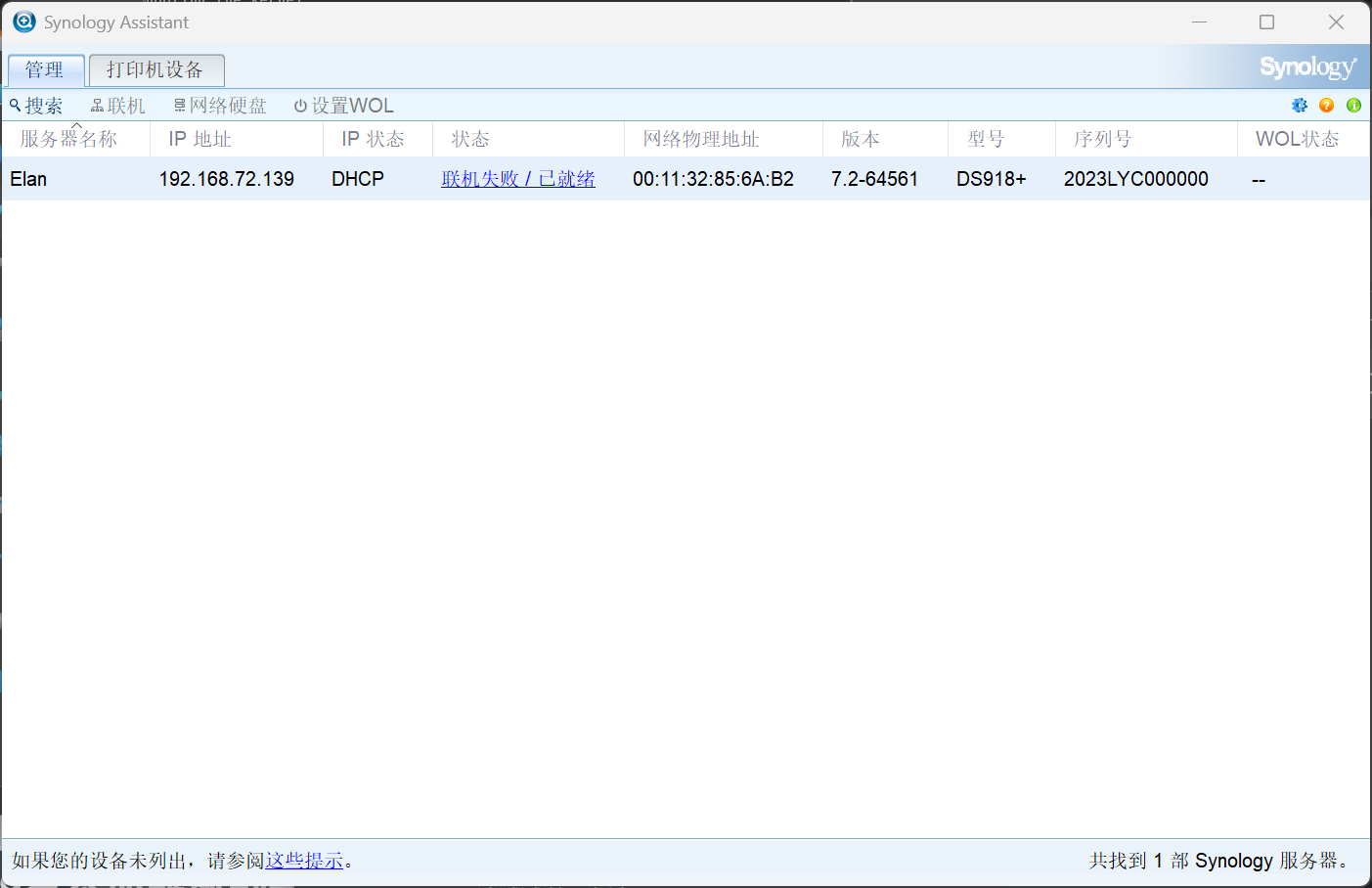The height and width of the screenshot is (888, 1372).
Task: Sort by 服务器名称 column header
Action: click(68, 140)
